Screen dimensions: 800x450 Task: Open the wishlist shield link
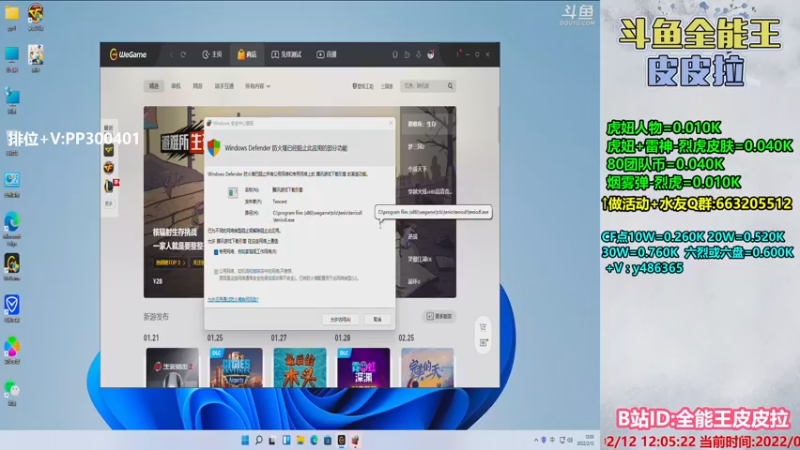(363, 86)
